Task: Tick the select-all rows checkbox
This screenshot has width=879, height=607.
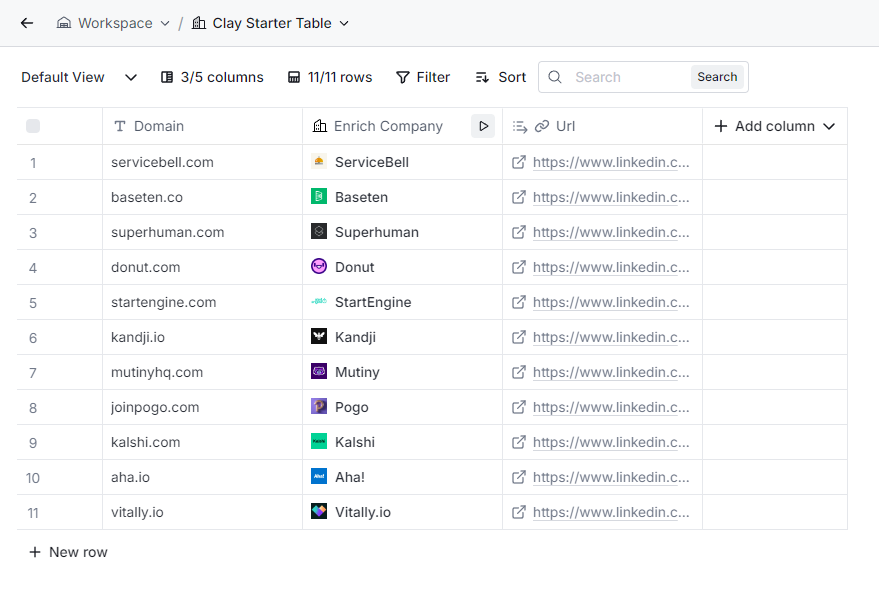Action: [33, 126]
